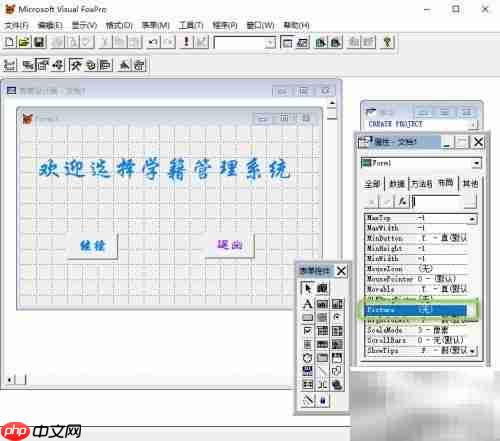This screenshot has width=500, height=441.
Task: Choose the Select Objects pointer tool
Action: (307, 288)
